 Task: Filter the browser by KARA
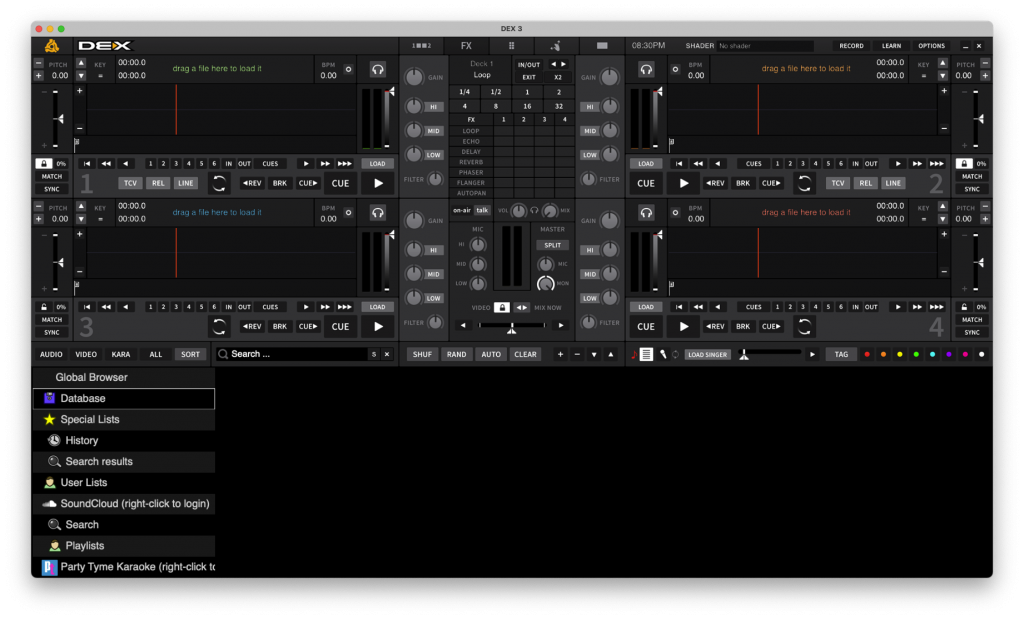[x=120, y=355]
